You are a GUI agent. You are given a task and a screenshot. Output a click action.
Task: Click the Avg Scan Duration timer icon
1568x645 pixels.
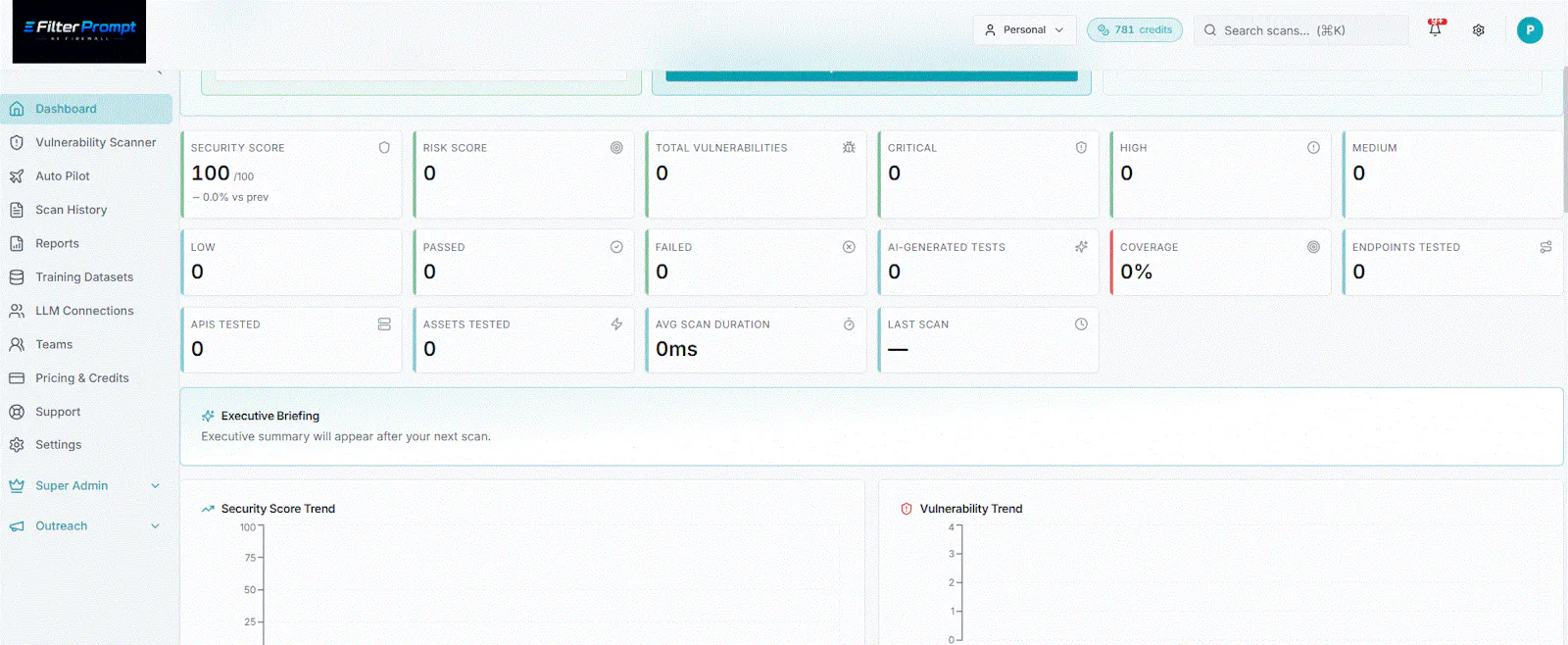849,324
